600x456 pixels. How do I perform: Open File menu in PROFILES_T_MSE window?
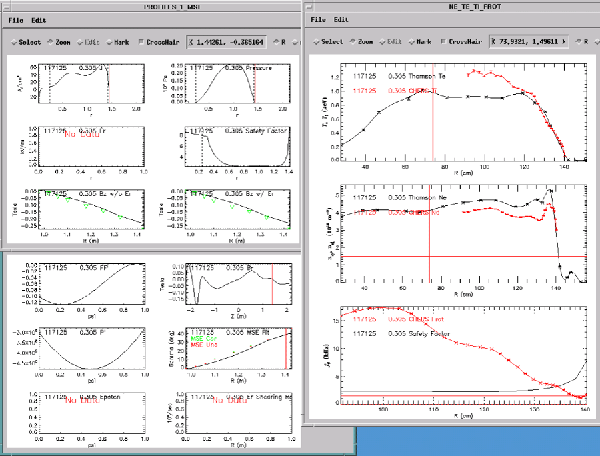pos(16,20)
